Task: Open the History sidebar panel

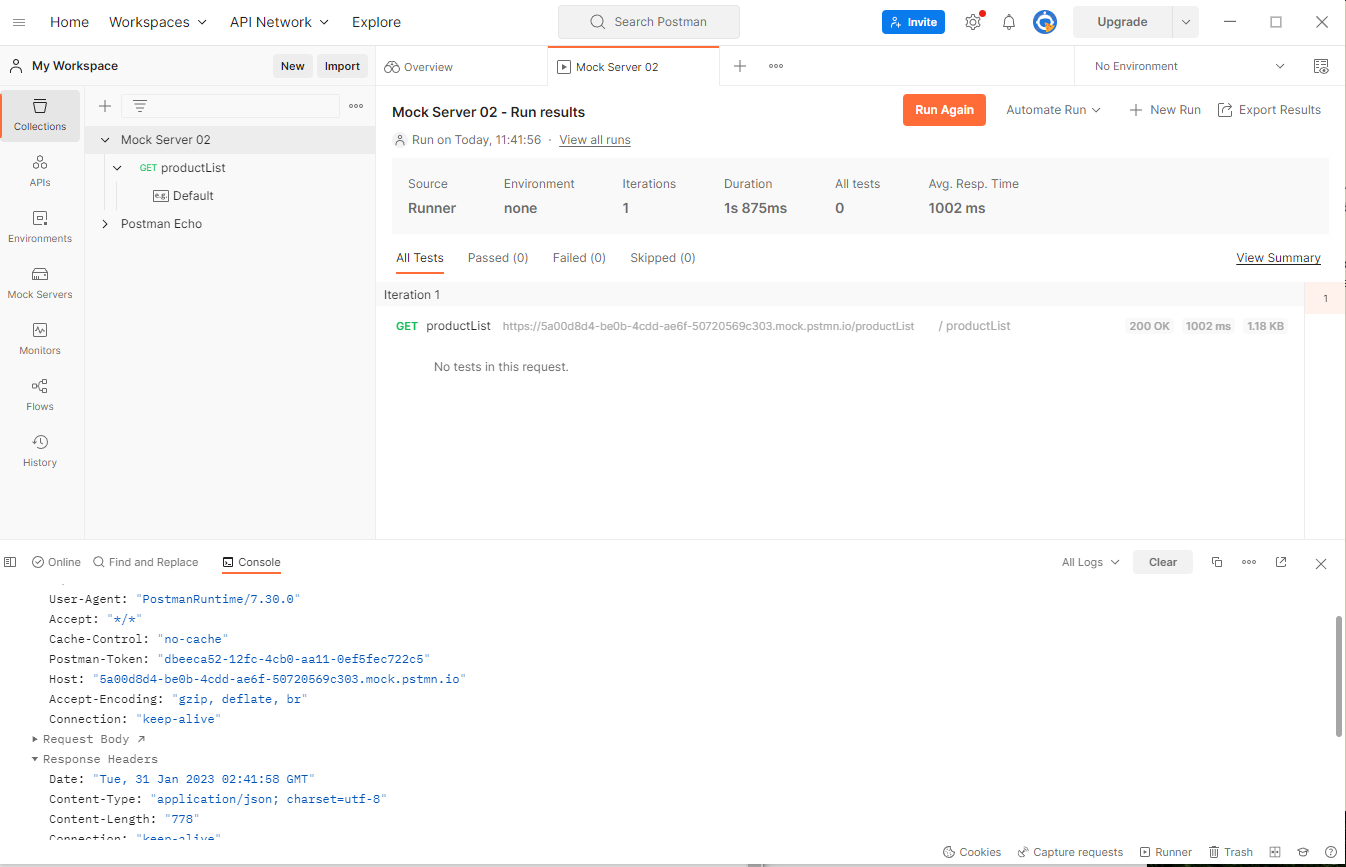Action: 40,452
